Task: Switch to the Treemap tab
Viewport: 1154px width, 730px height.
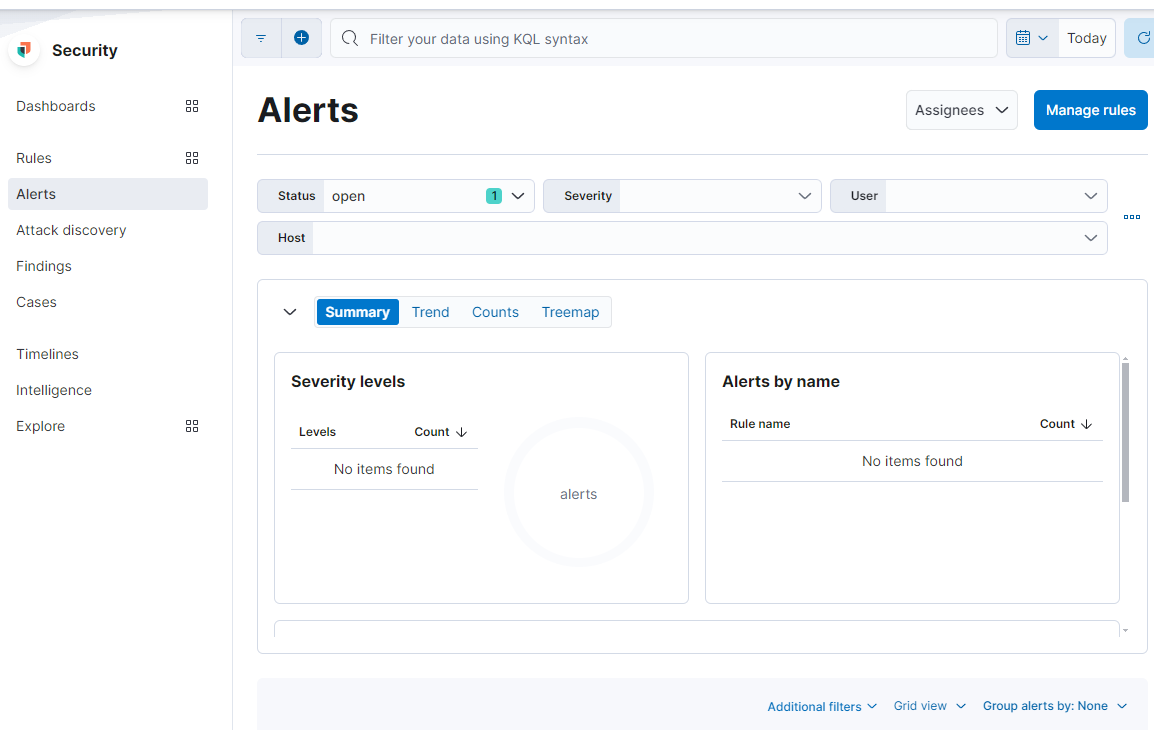Action: click(x=570, y=311)
